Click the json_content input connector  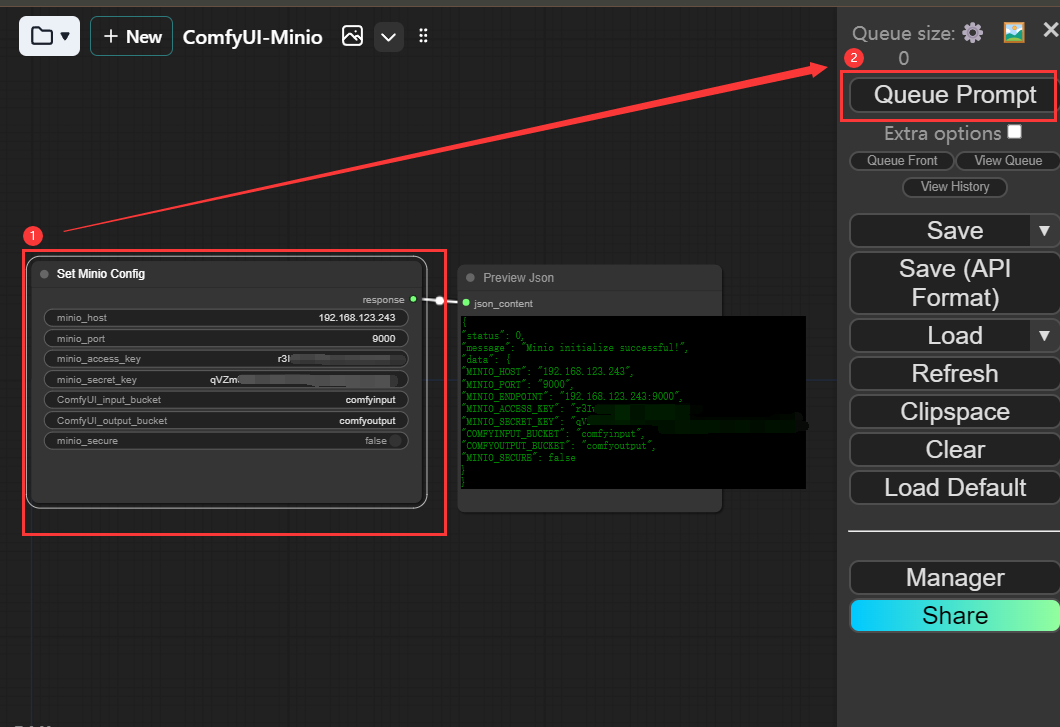(x=466, y=303)
